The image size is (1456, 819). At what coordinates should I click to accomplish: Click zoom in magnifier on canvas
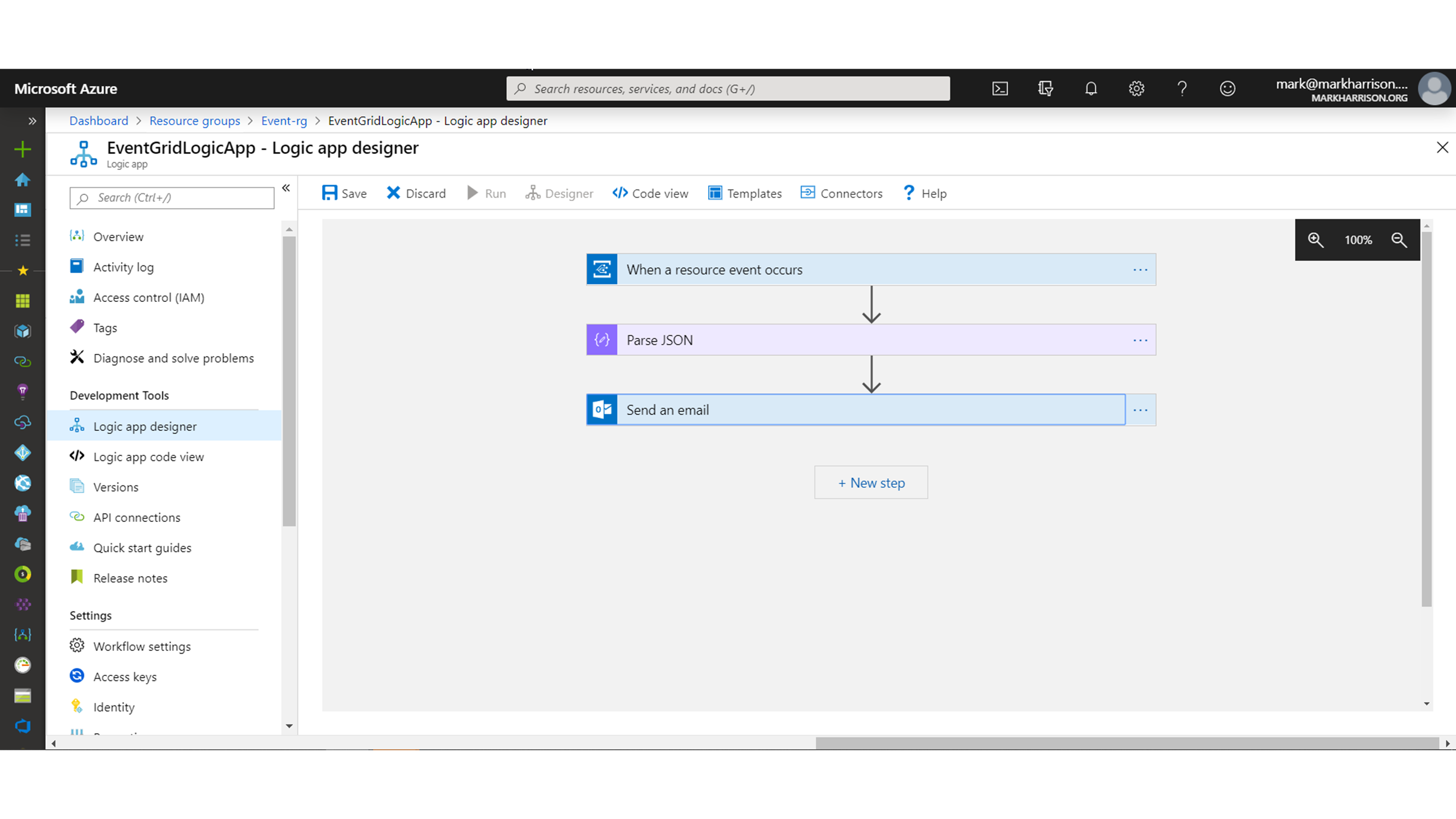coord(1315,240)
